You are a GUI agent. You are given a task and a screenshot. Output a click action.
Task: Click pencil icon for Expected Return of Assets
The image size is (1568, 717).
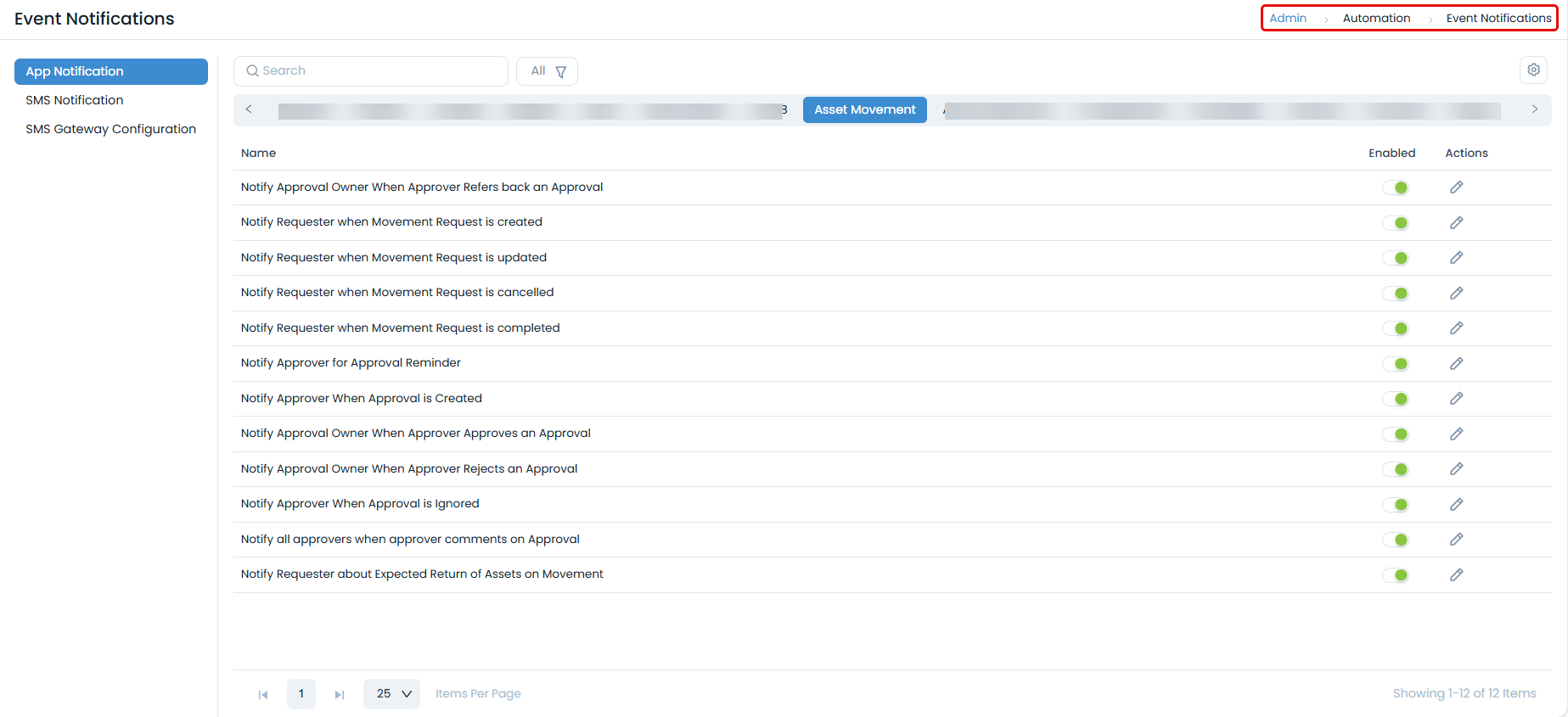(1456, 574)
